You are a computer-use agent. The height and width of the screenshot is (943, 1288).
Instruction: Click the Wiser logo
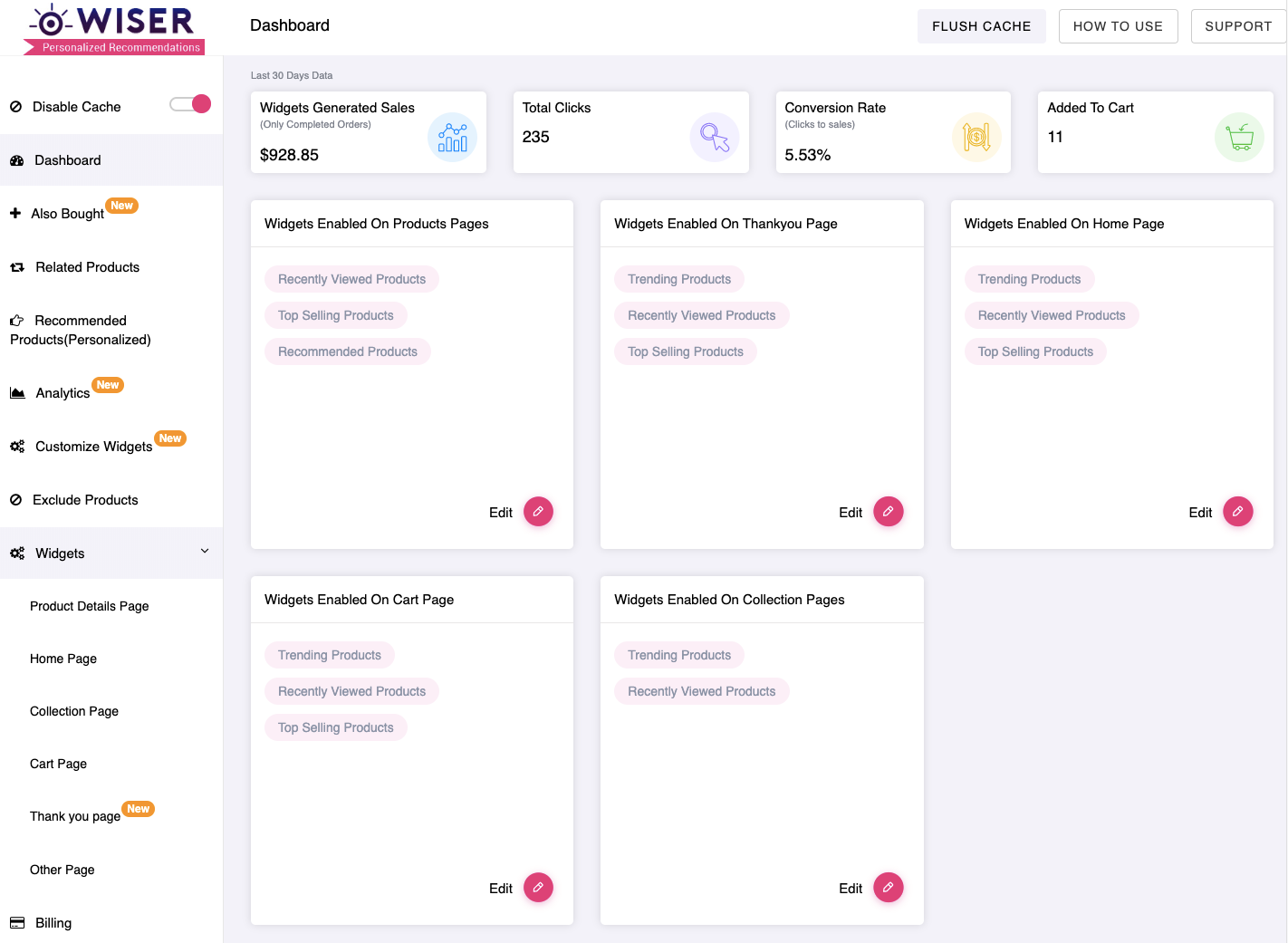pos(114,29)
